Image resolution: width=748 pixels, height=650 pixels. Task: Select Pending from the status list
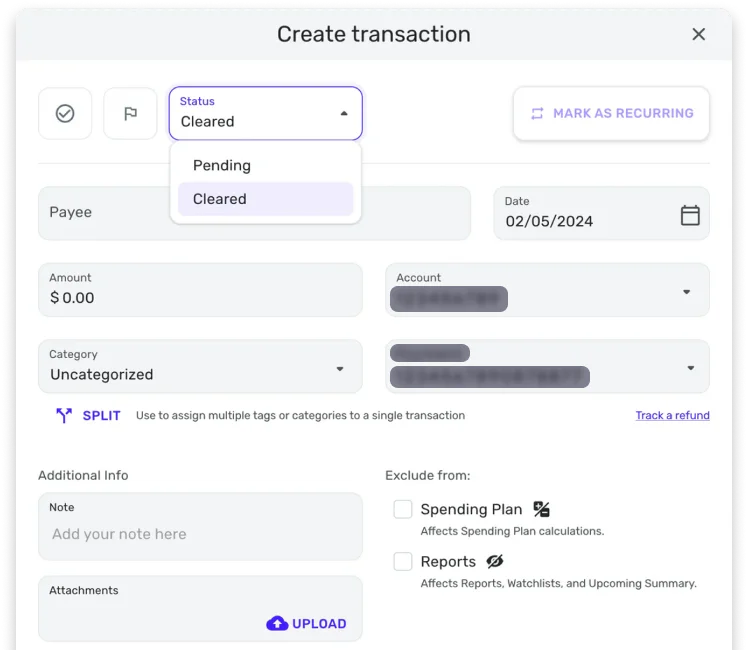[x=222, y=166]
